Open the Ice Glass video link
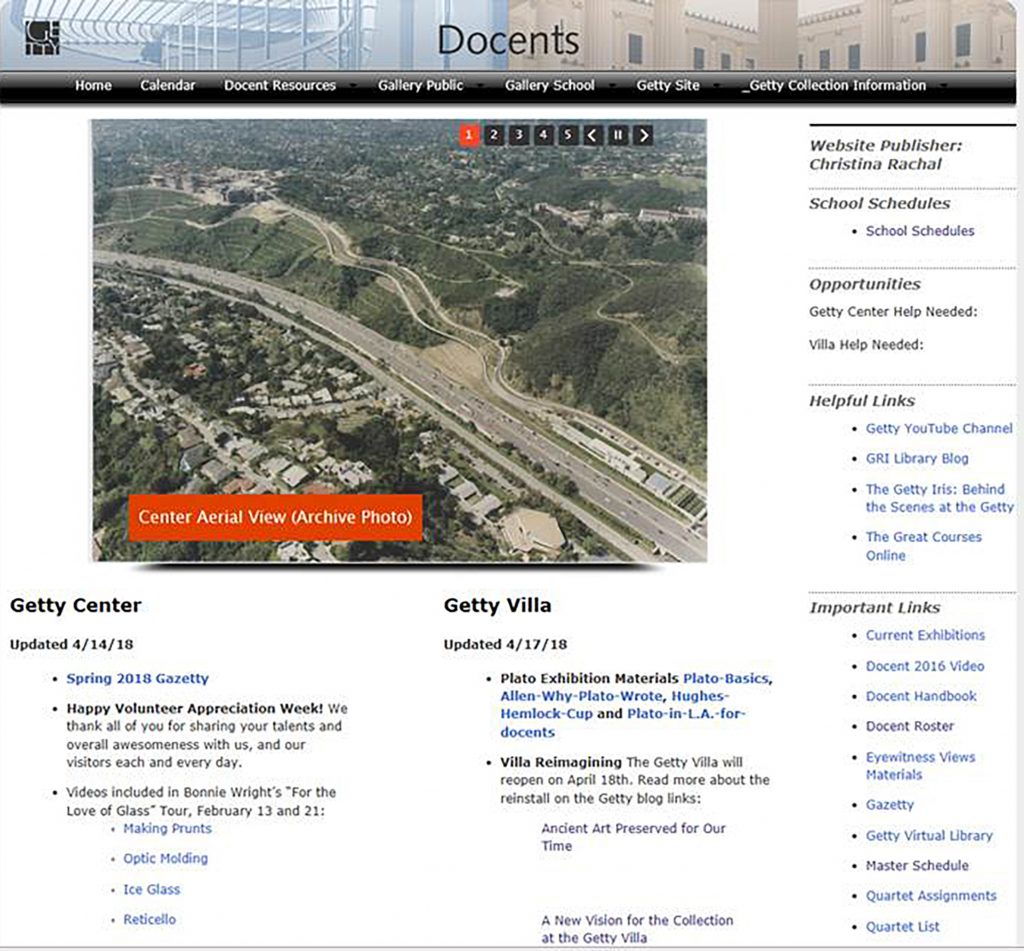The width and height of the screenshot is (1024, 951). coord(152,890)
